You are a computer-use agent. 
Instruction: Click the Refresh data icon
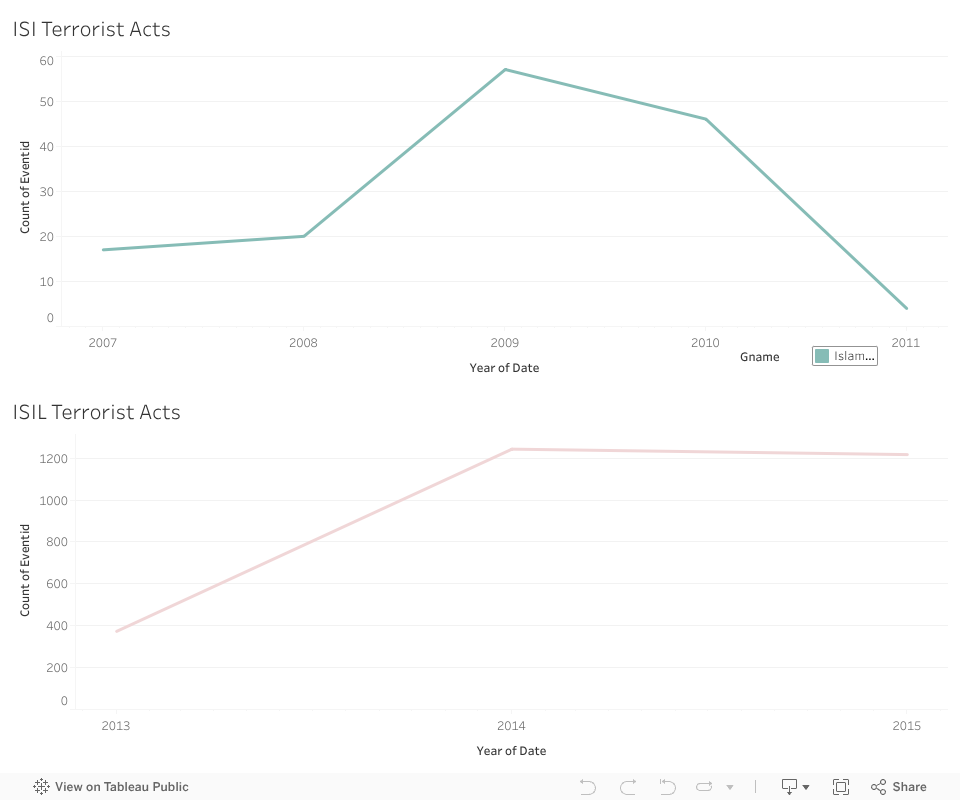(704, 787)
